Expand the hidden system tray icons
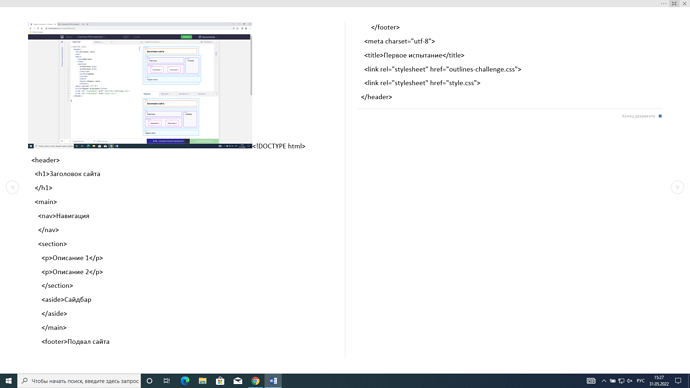The width and height of the screenshot is (690, 388). [604, 381]
